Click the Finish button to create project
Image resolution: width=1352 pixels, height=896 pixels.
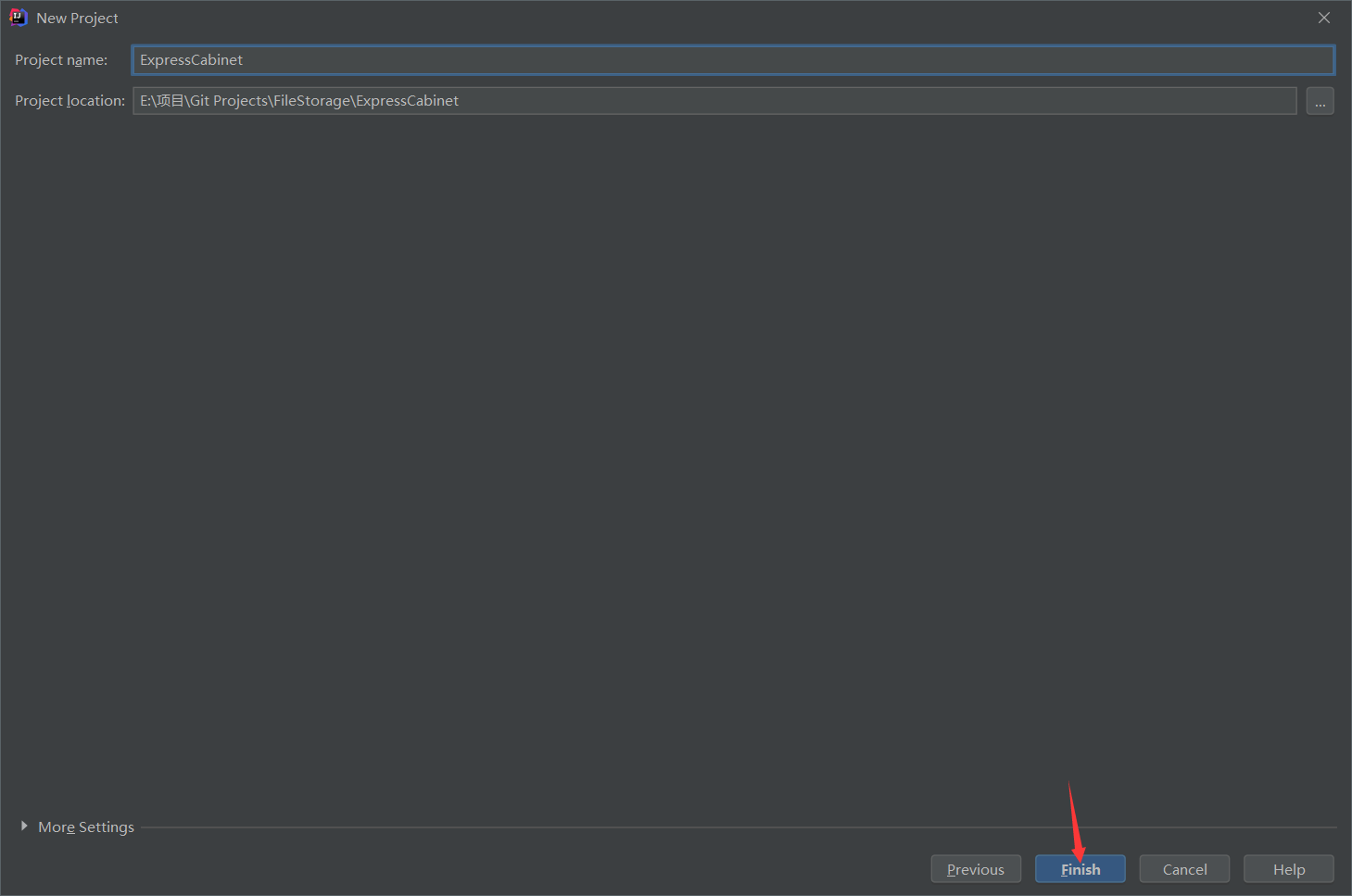point(1080,868)
